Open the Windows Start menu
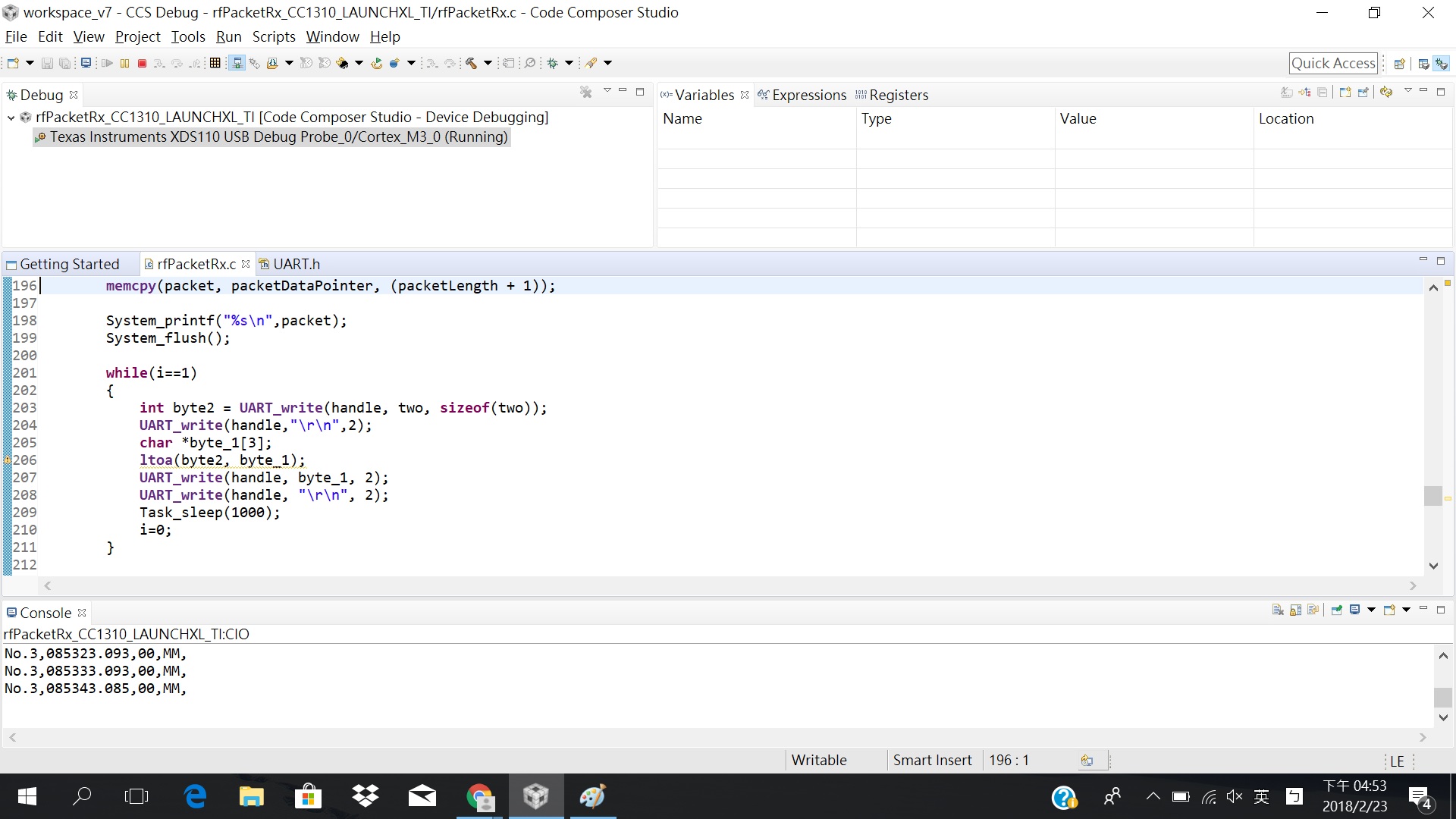Screen dimensions: 1456x819 point(27,796)
